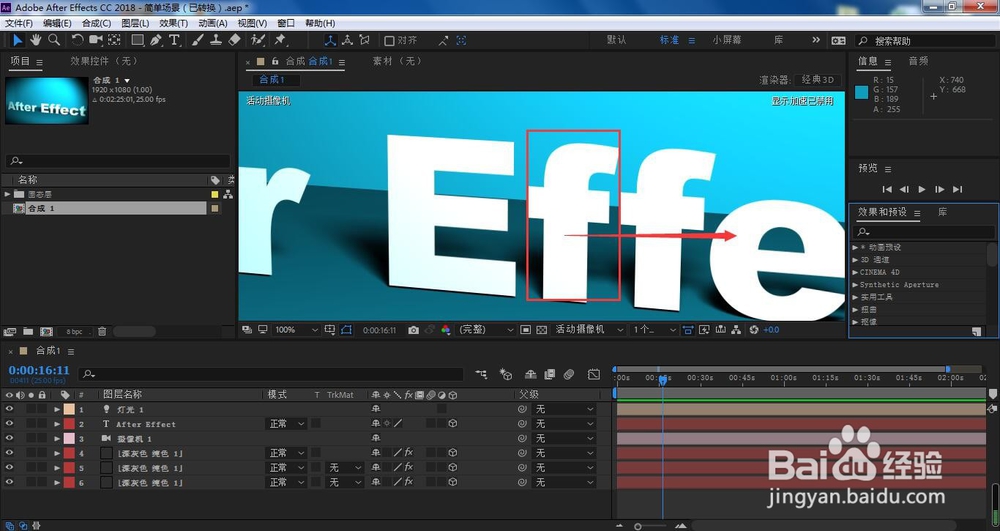Expand the 固态层 folder in Project panel
Viewport: 1000px width, 531px height.
pyautogui.click(x=7, y=194)
